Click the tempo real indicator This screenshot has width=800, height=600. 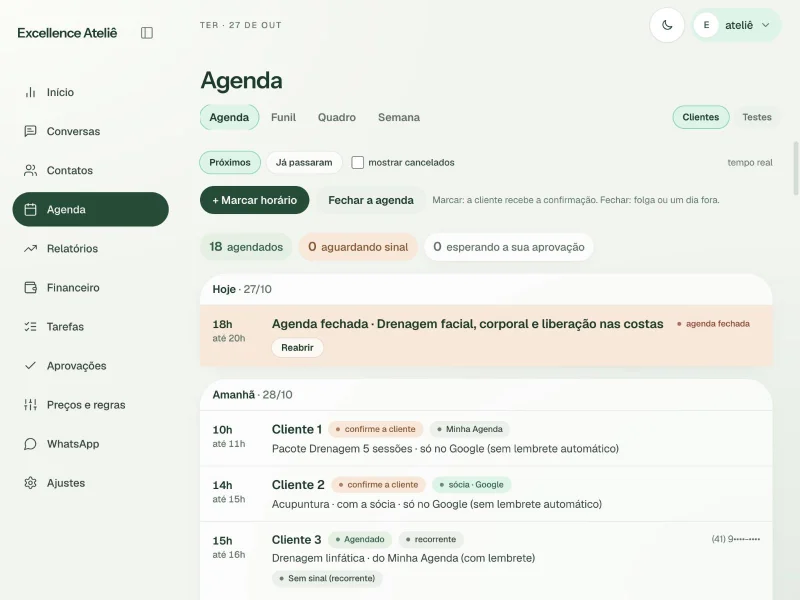pos(749,163)
